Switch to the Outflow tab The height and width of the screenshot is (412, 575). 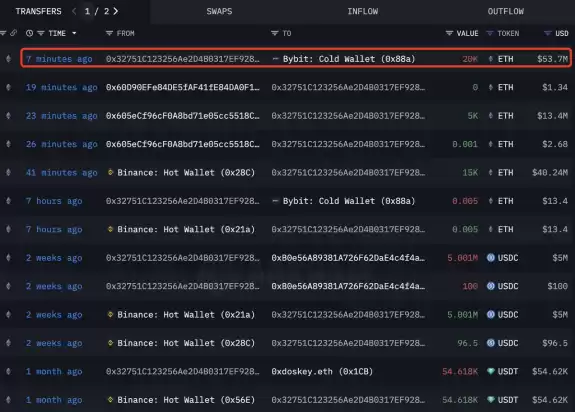click(506, 11)
